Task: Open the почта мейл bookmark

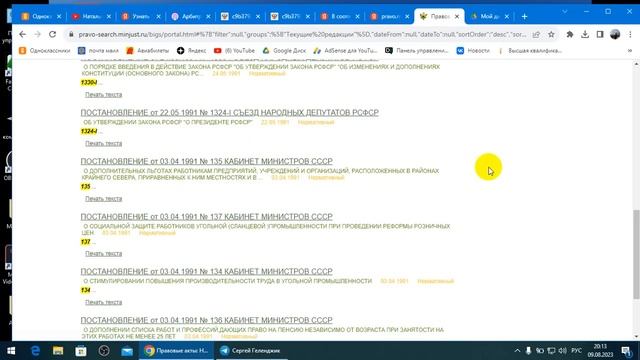Action: tap(98, 51)
